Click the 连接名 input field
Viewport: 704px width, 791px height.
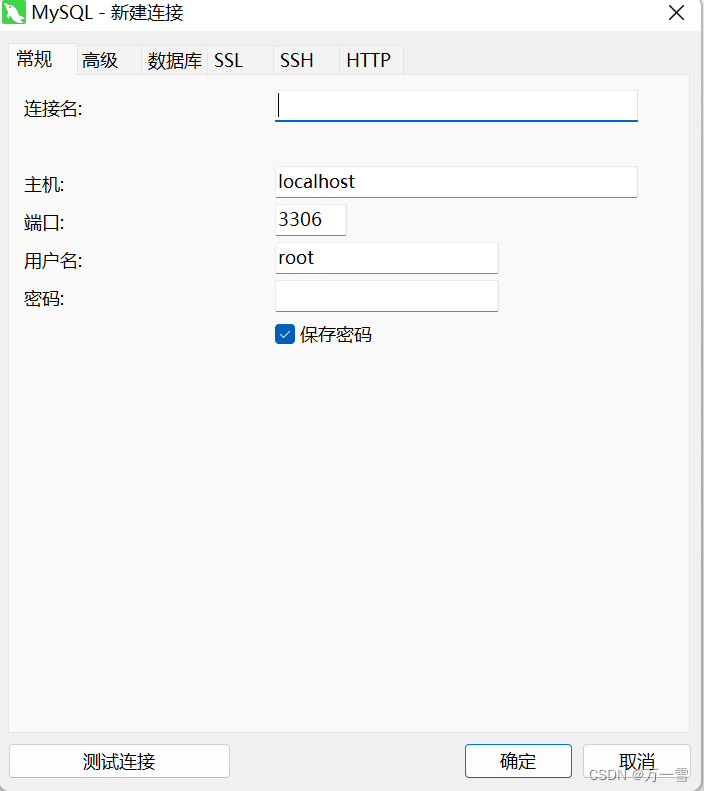click(456, 106)
